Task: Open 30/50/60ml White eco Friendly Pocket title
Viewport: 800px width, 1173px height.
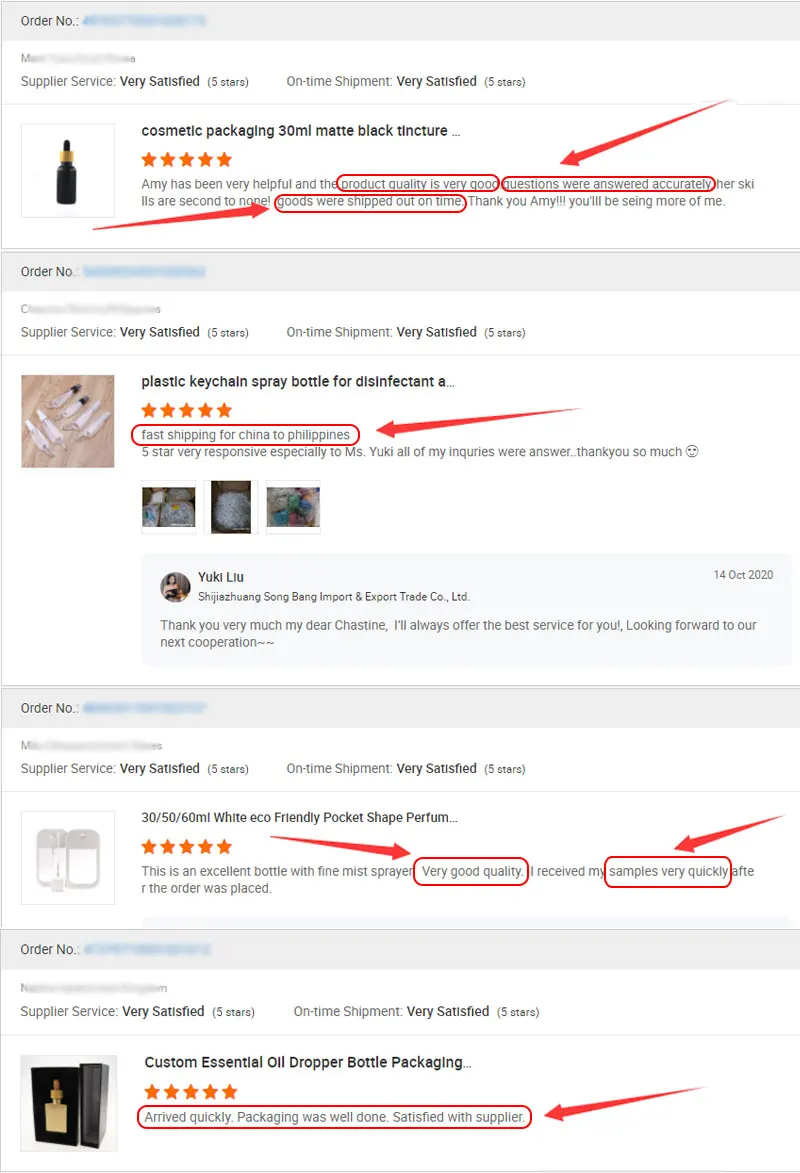Action: coord(299,818)
